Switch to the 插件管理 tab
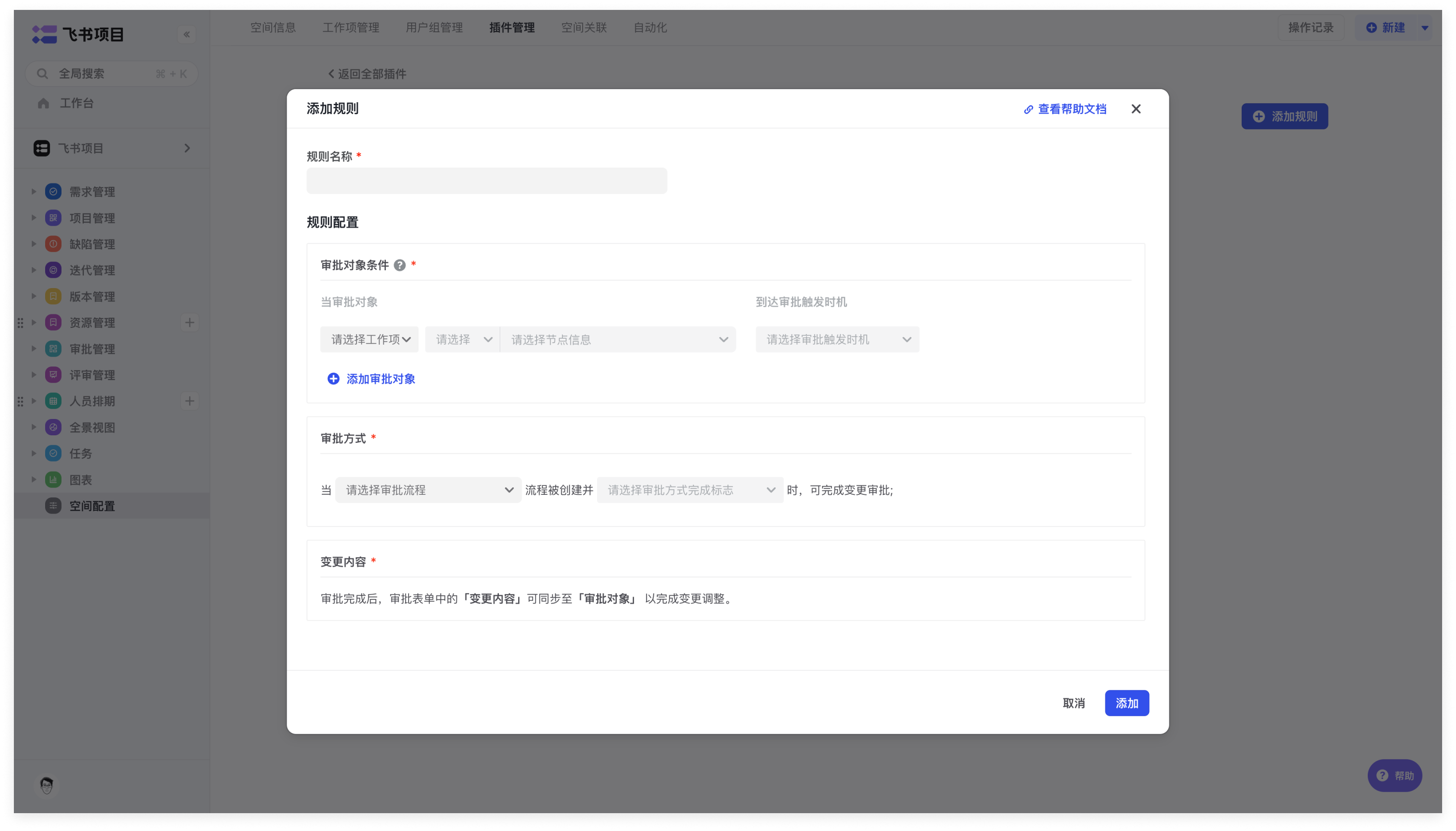 click(512, 27)
